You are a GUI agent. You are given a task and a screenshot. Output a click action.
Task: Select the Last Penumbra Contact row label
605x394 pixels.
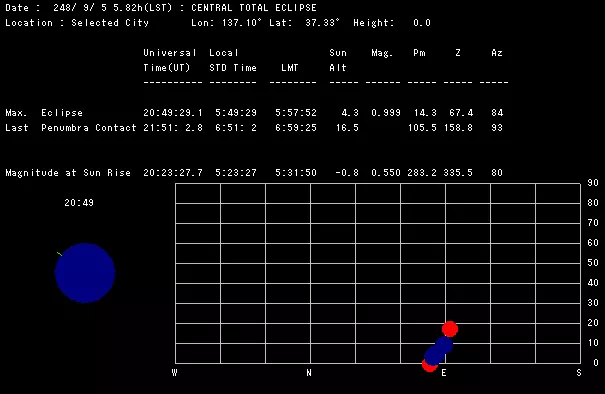[71, 128]
